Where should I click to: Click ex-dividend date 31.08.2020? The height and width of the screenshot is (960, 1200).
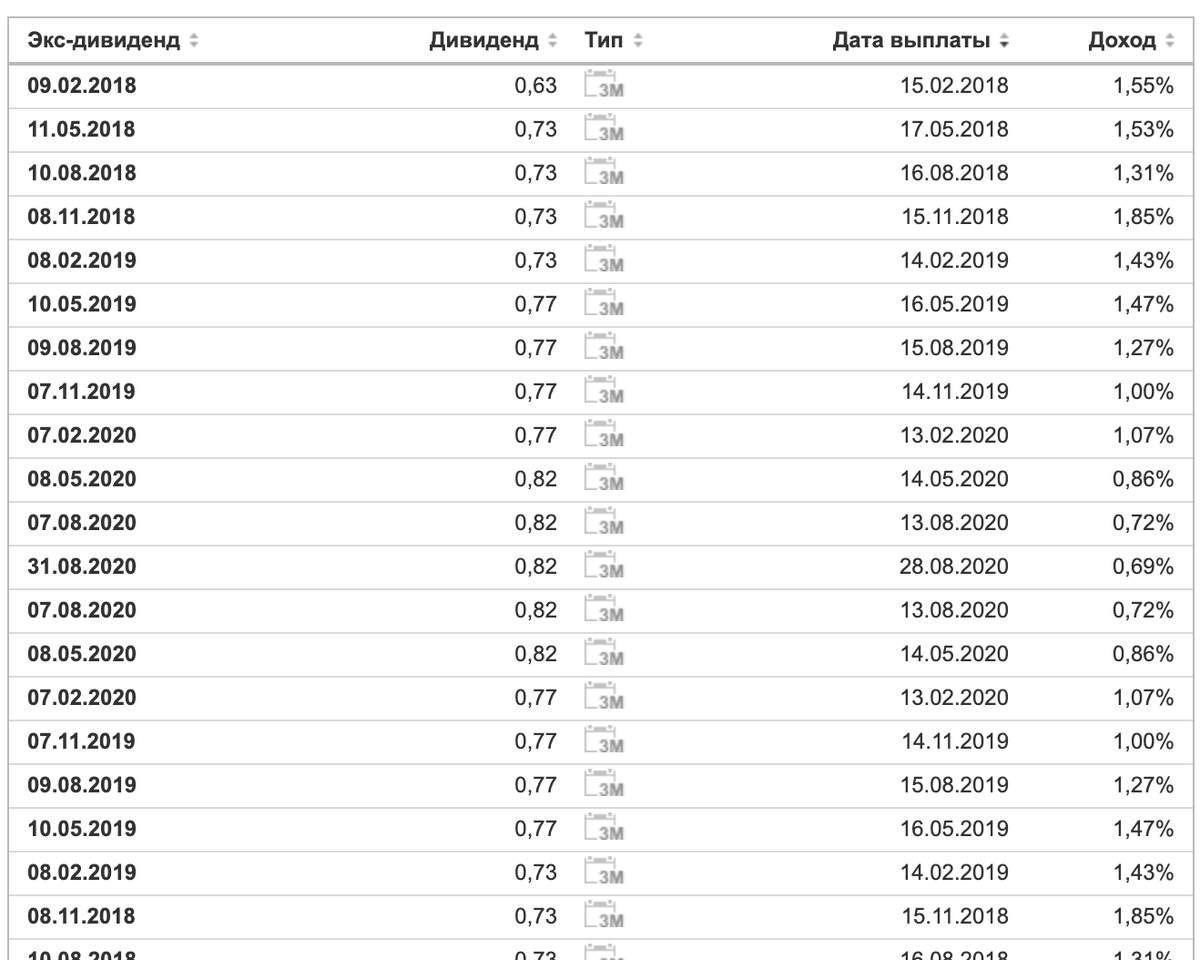82,567
